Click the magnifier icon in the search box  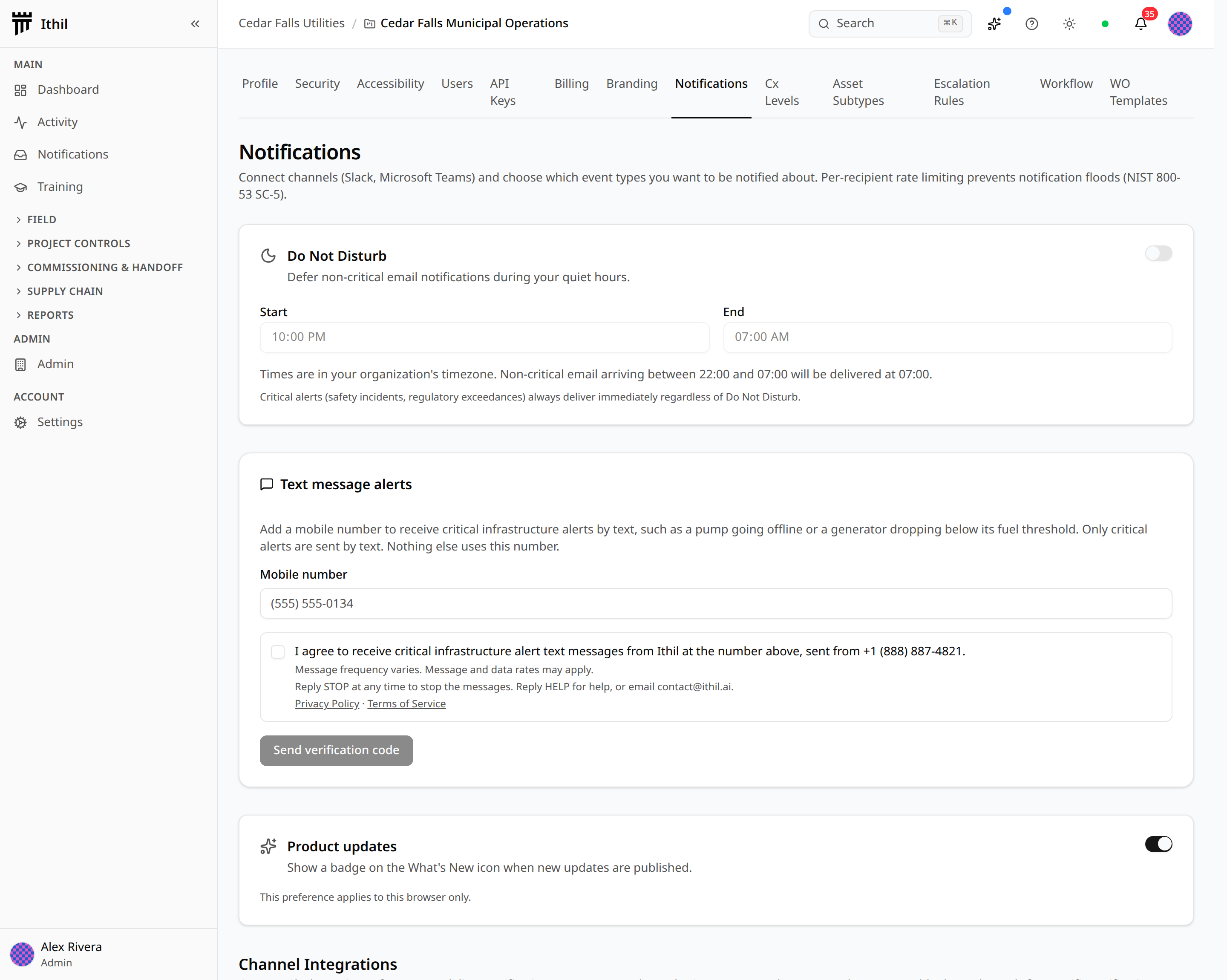[824, 23]
